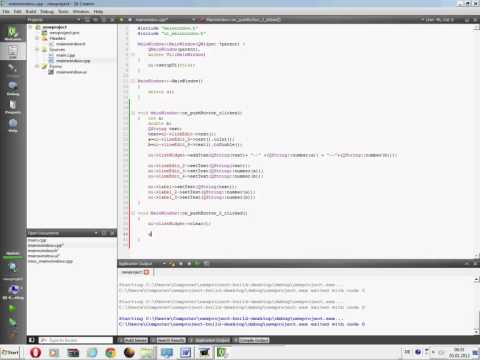Open the Tools menu
480x360 pixels.
[63, 11]
